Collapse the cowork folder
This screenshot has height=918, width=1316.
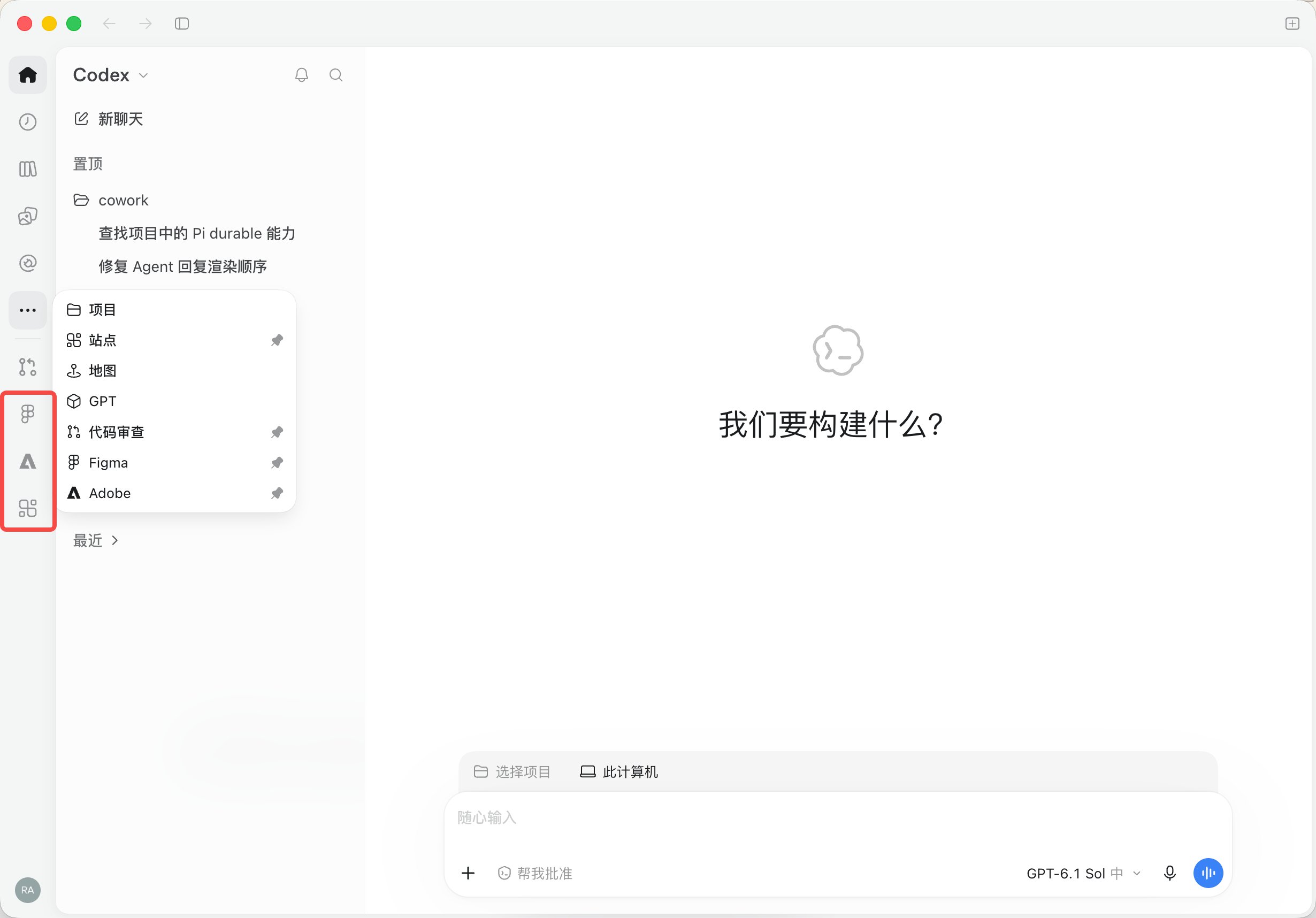point(111,200)
